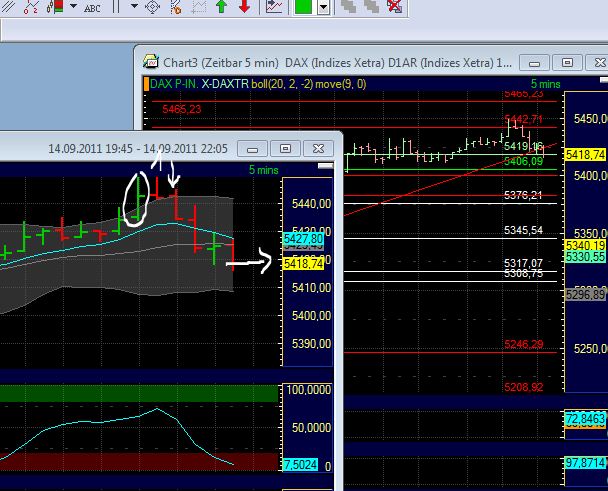
Task: Click the X-DAXTR legend label
Action: 225,84
